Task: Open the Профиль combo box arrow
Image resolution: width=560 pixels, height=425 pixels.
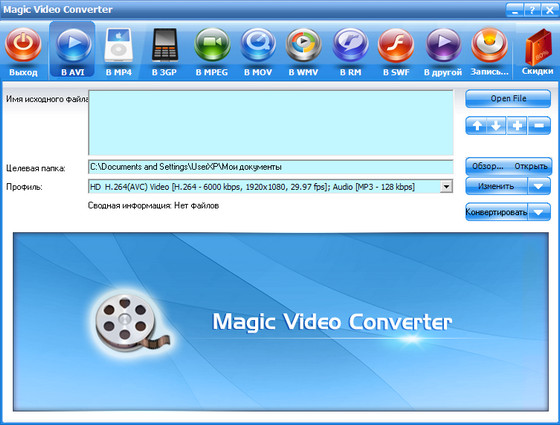Action: point(446,186)
